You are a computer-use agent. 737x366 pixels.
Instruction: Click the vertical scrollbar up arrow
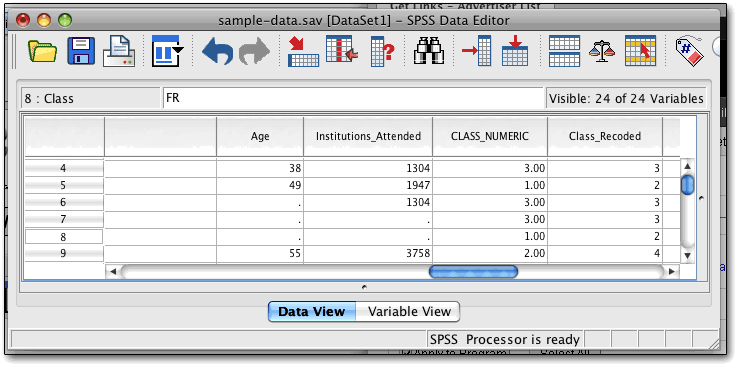687,166
